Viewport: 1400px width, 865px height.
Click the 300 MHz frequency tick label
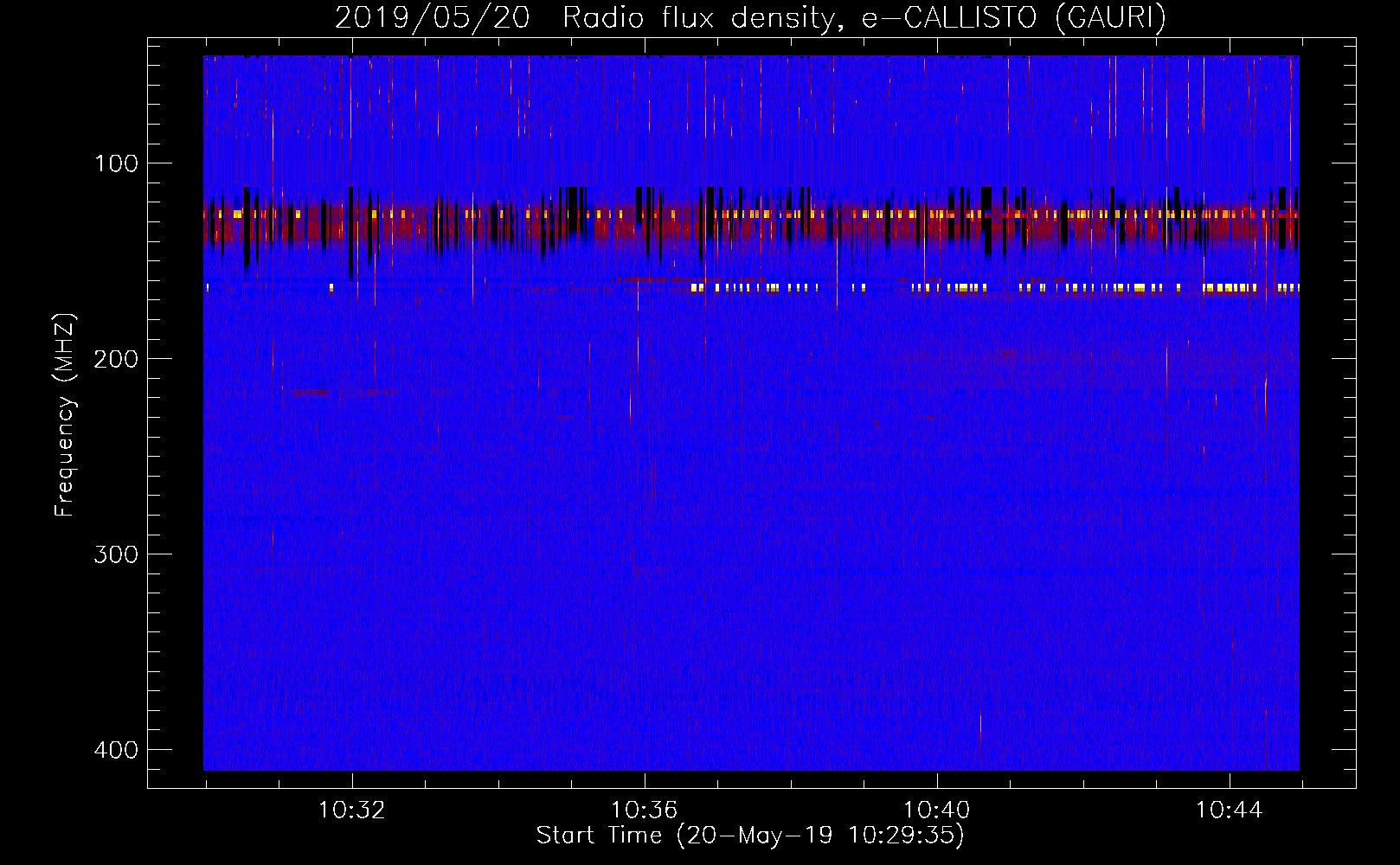coord(116,554)
